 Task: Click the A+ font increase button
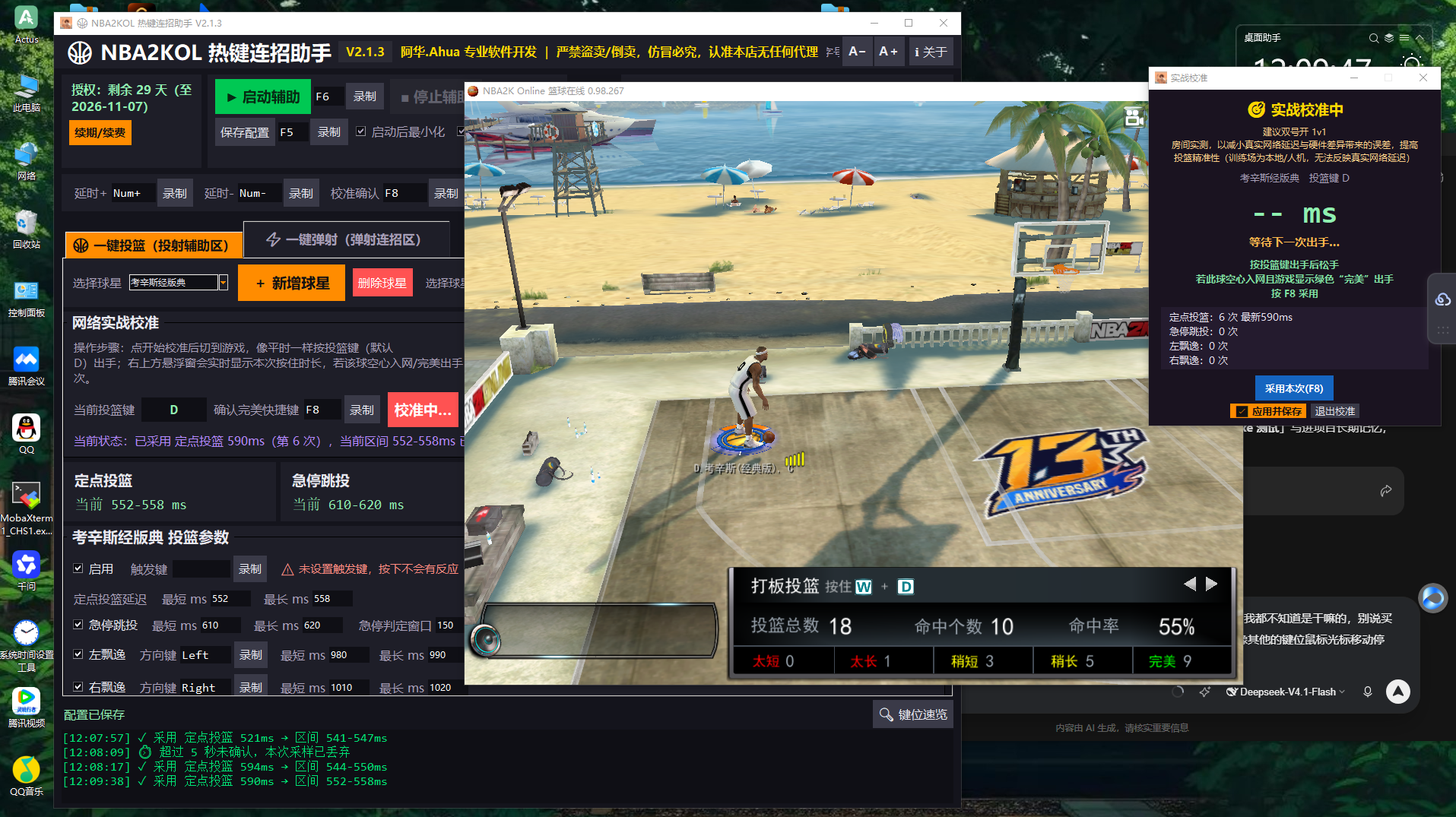pyautogui.click(x=888, y=52)
